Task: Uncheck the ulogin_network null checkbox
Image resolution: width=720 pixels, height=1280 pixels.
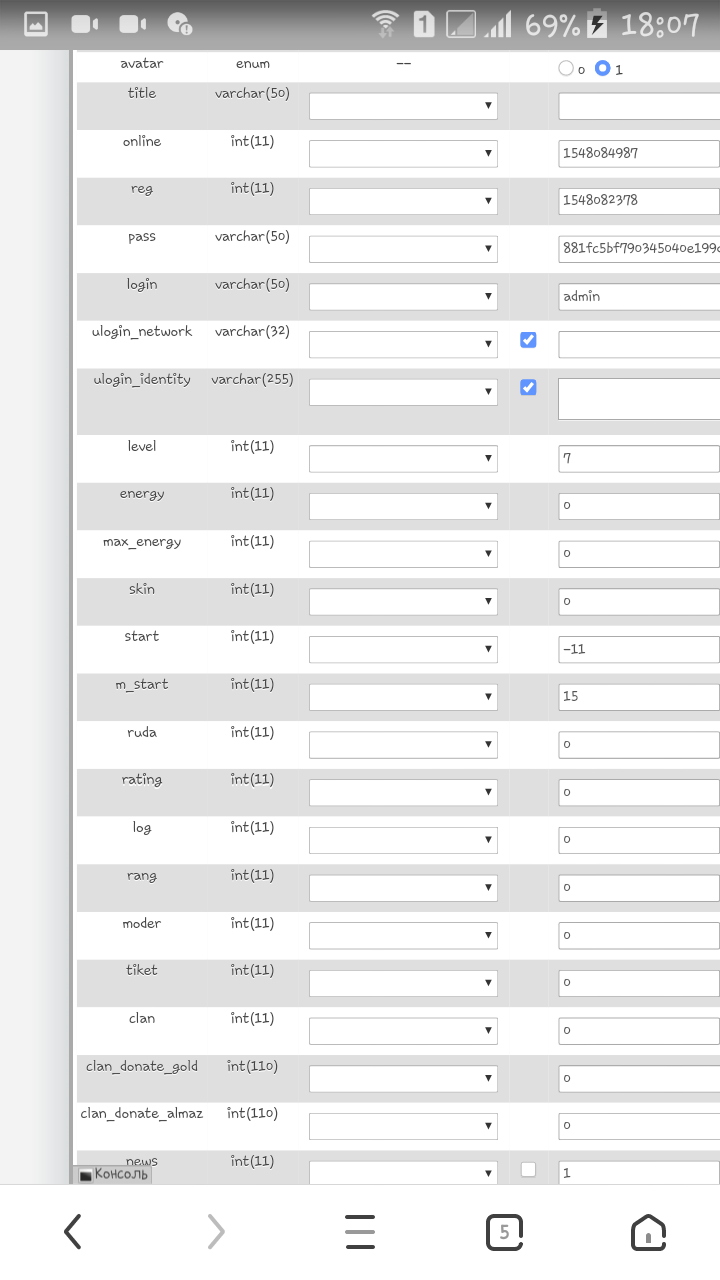Action: [528, 340]
